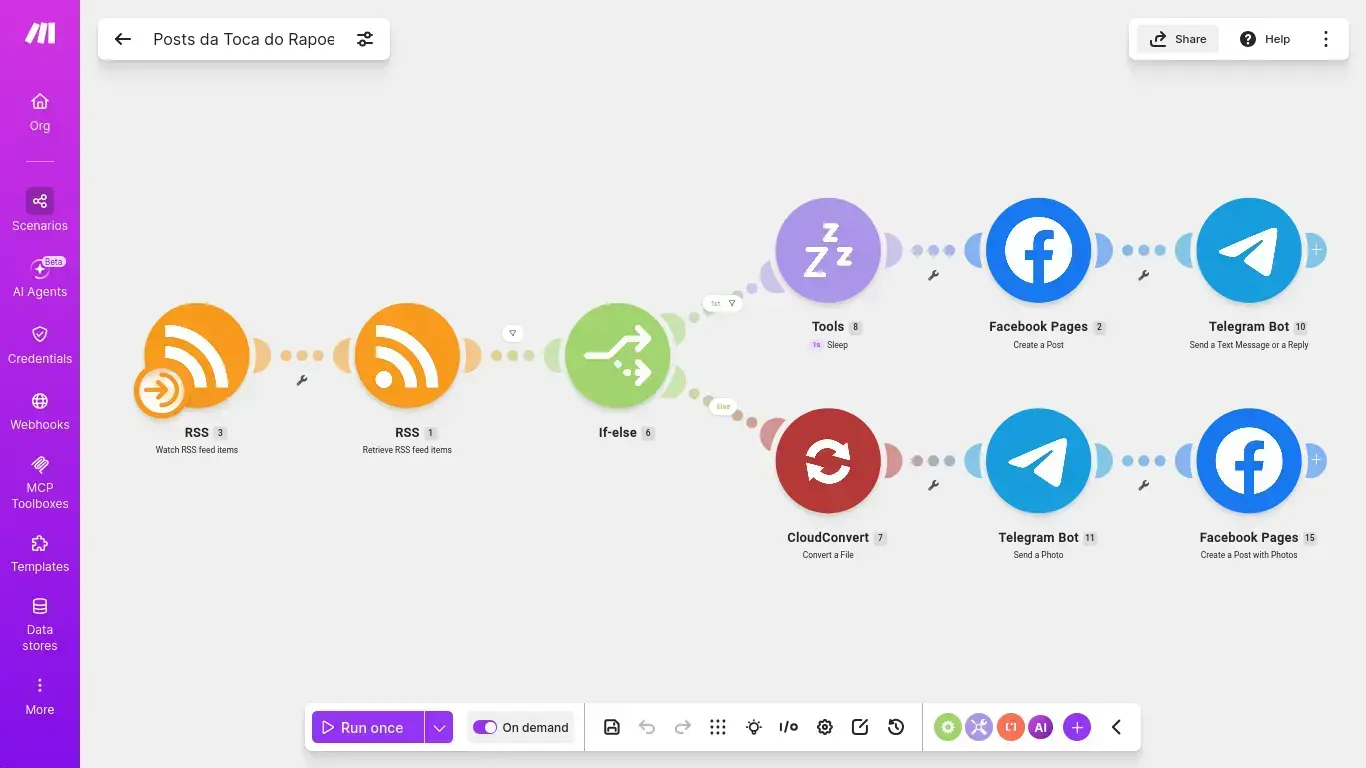Click the purple tools icon in the toolbar
The image size is (1366, 768).
[979, 727]
